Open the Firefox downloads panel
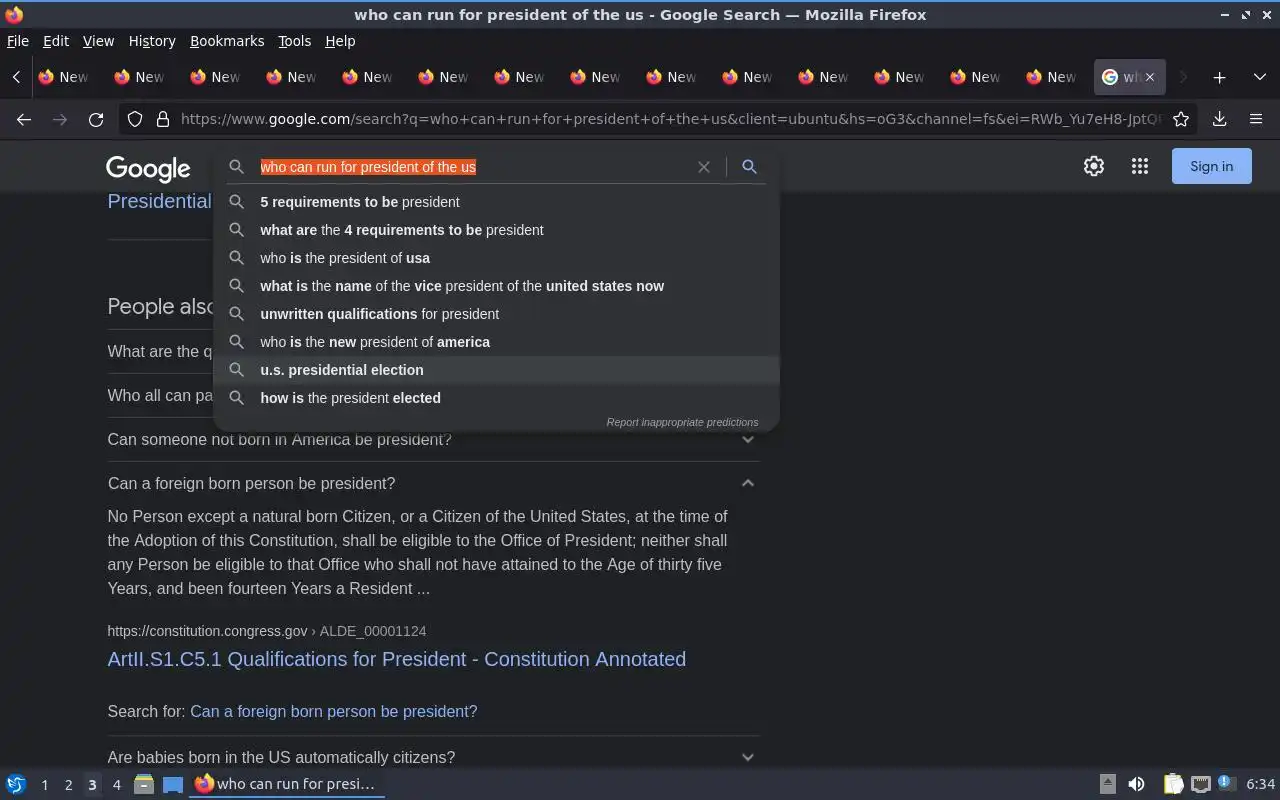 coord(1220,119)
